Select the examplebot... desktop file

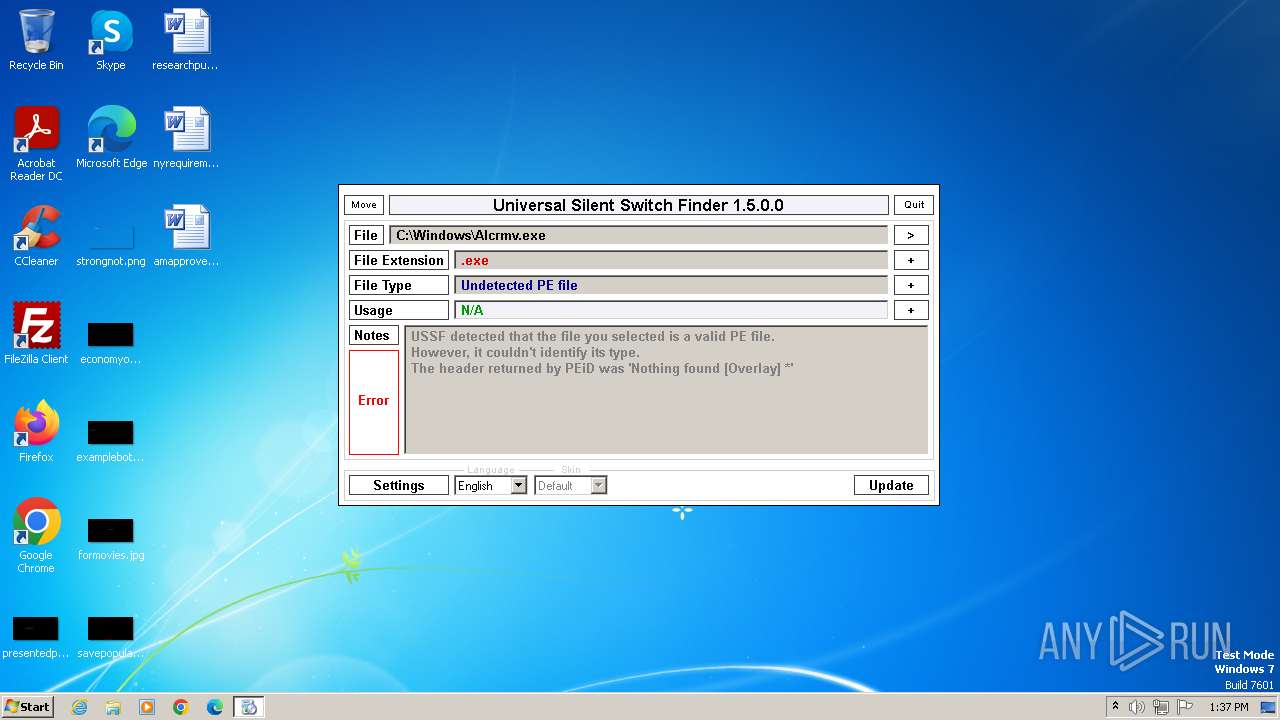[x=110, y=440]
